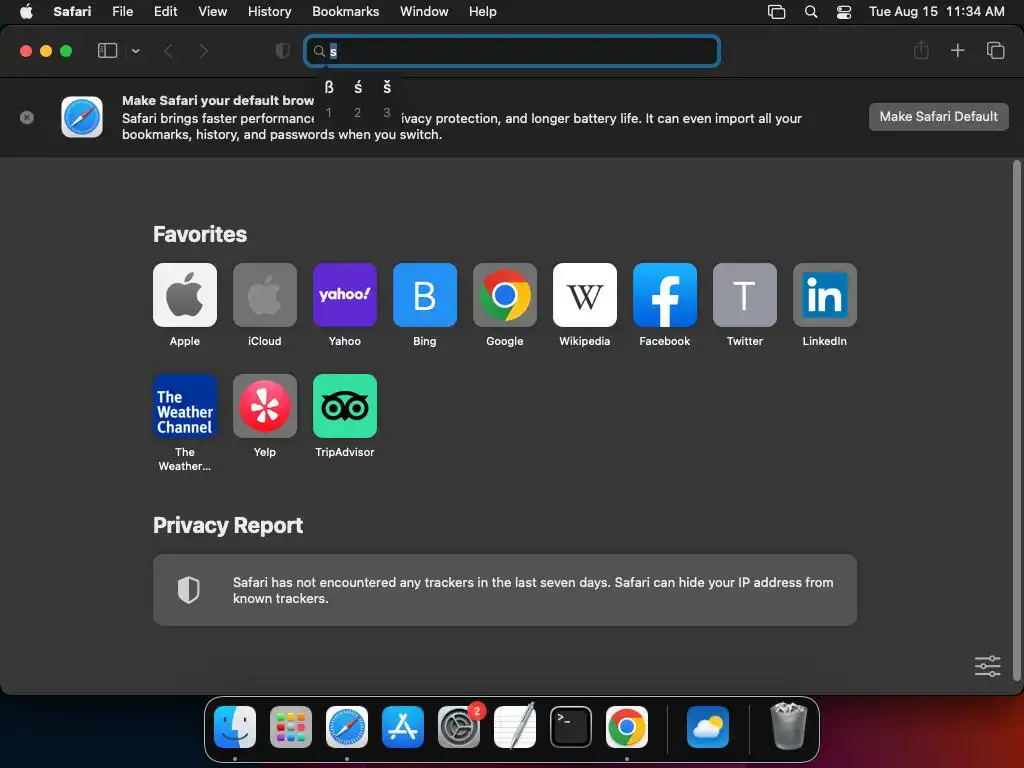Open the File menu
The image size is (1024, 768).
click(122, 12)
